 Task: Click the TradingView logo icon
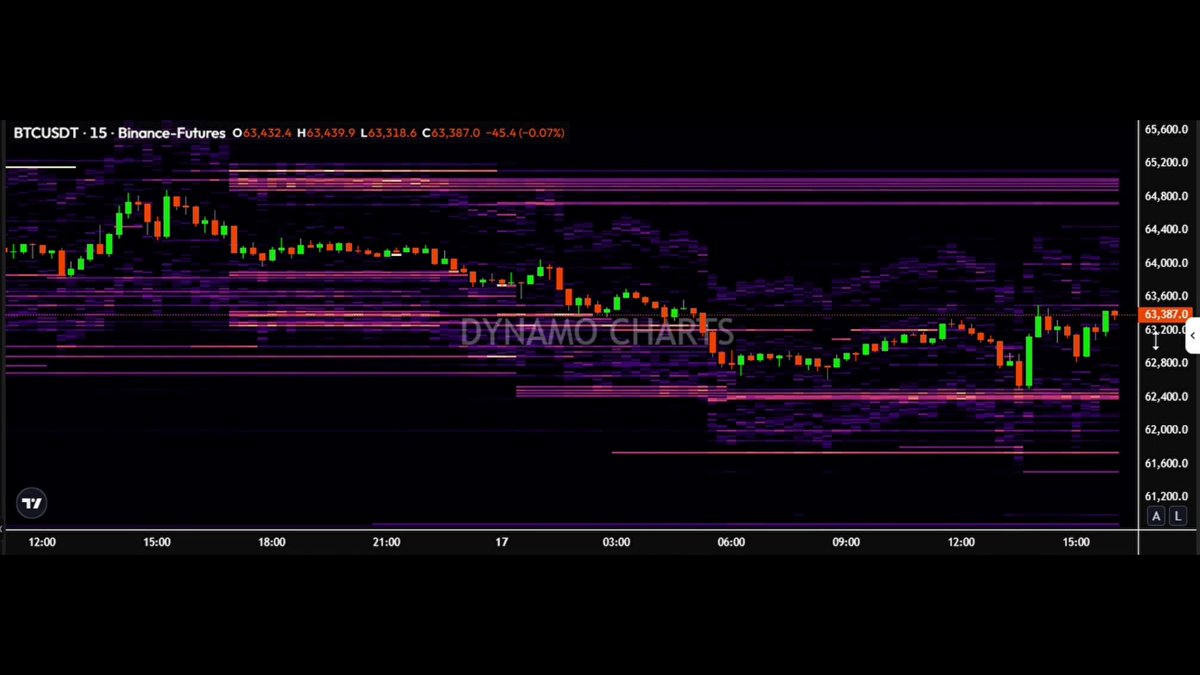(x=32, y=503)
